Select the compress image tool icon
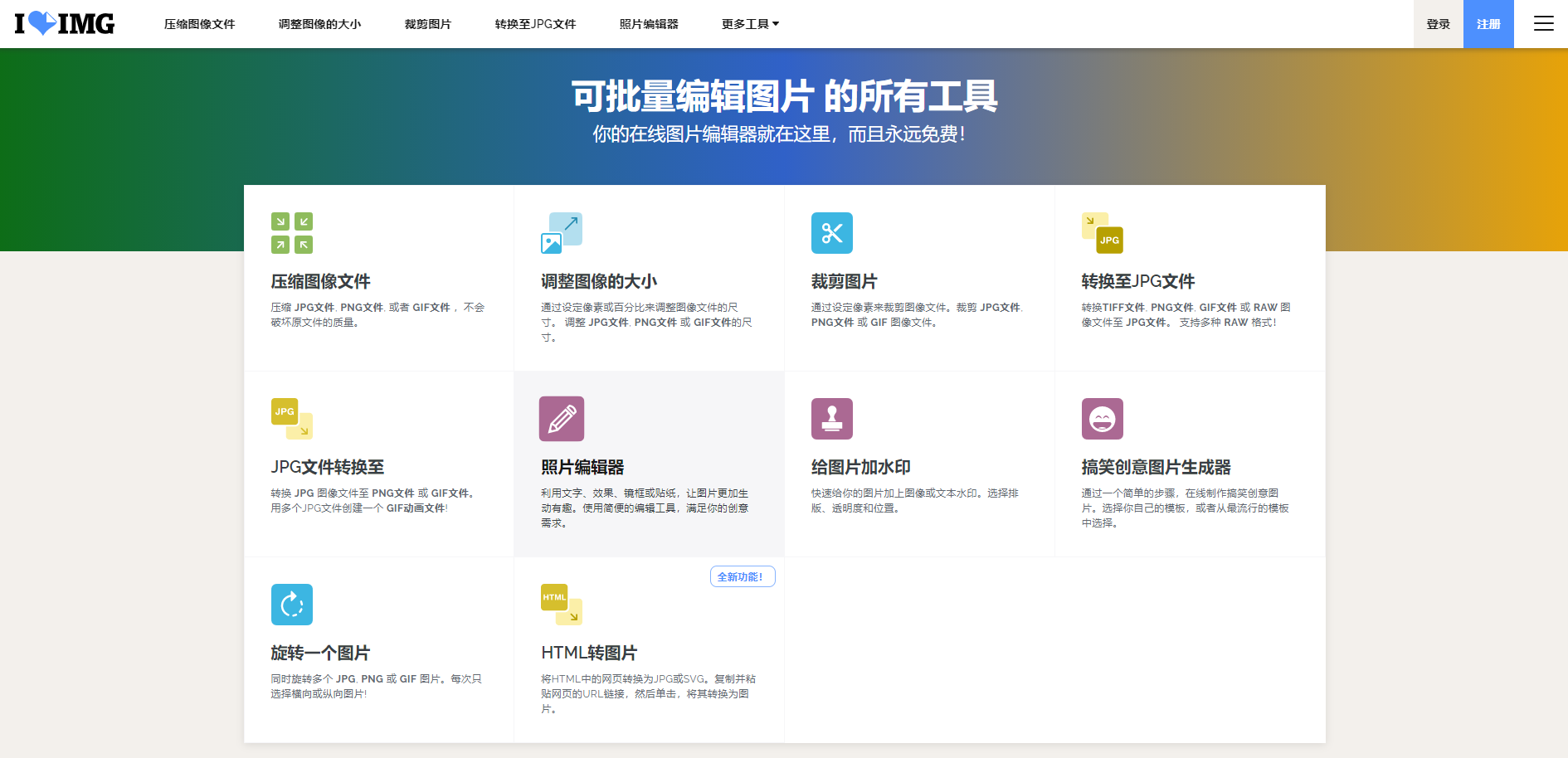Screen dimensions: 1568x758 (291, 233)
